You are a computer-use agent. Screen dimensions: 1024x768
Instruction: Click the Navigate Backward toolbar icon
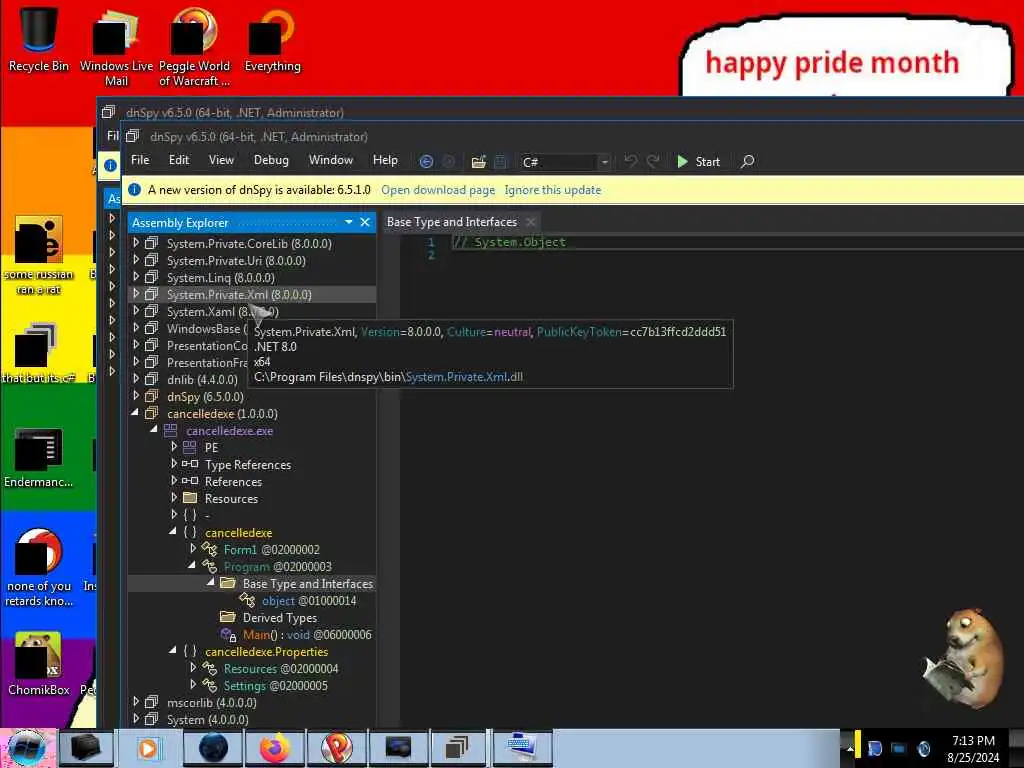(426, 161)
